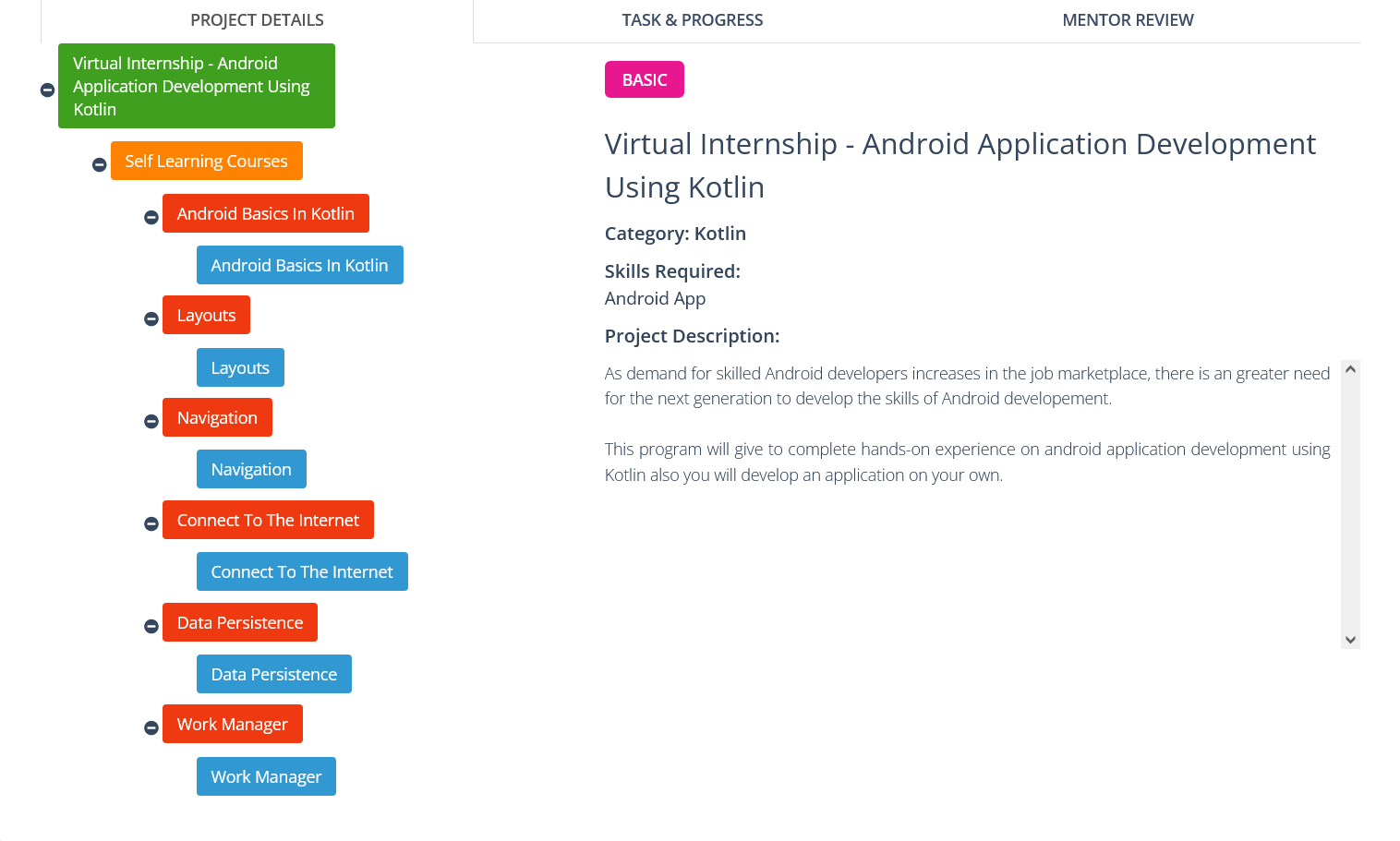Collapse the Self Learning Courses branch
This screenshot has height=841, width=1400.
[x=99, y=163]
